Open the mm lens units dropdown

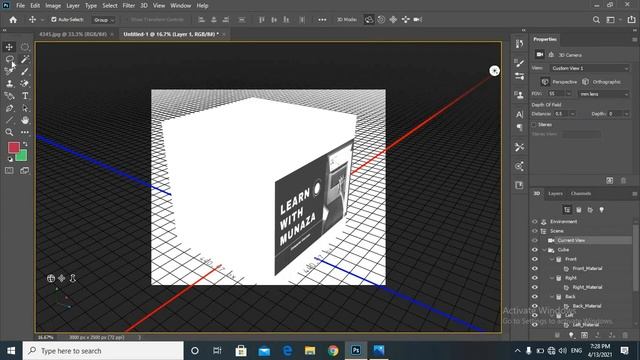603,94
